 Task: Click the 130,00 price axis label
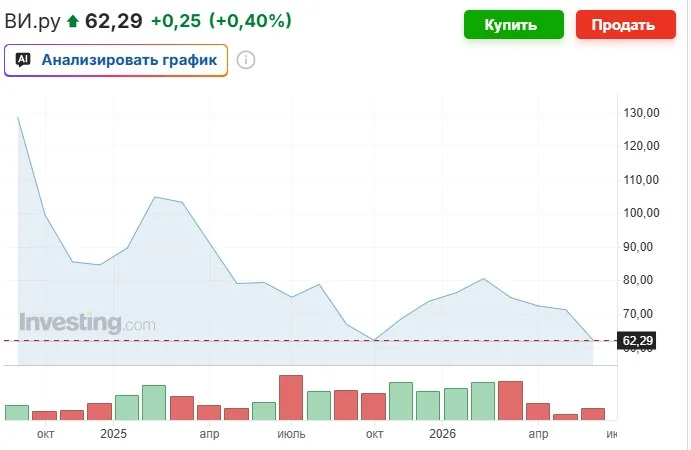pyautogui.click(x=641, y=113)
